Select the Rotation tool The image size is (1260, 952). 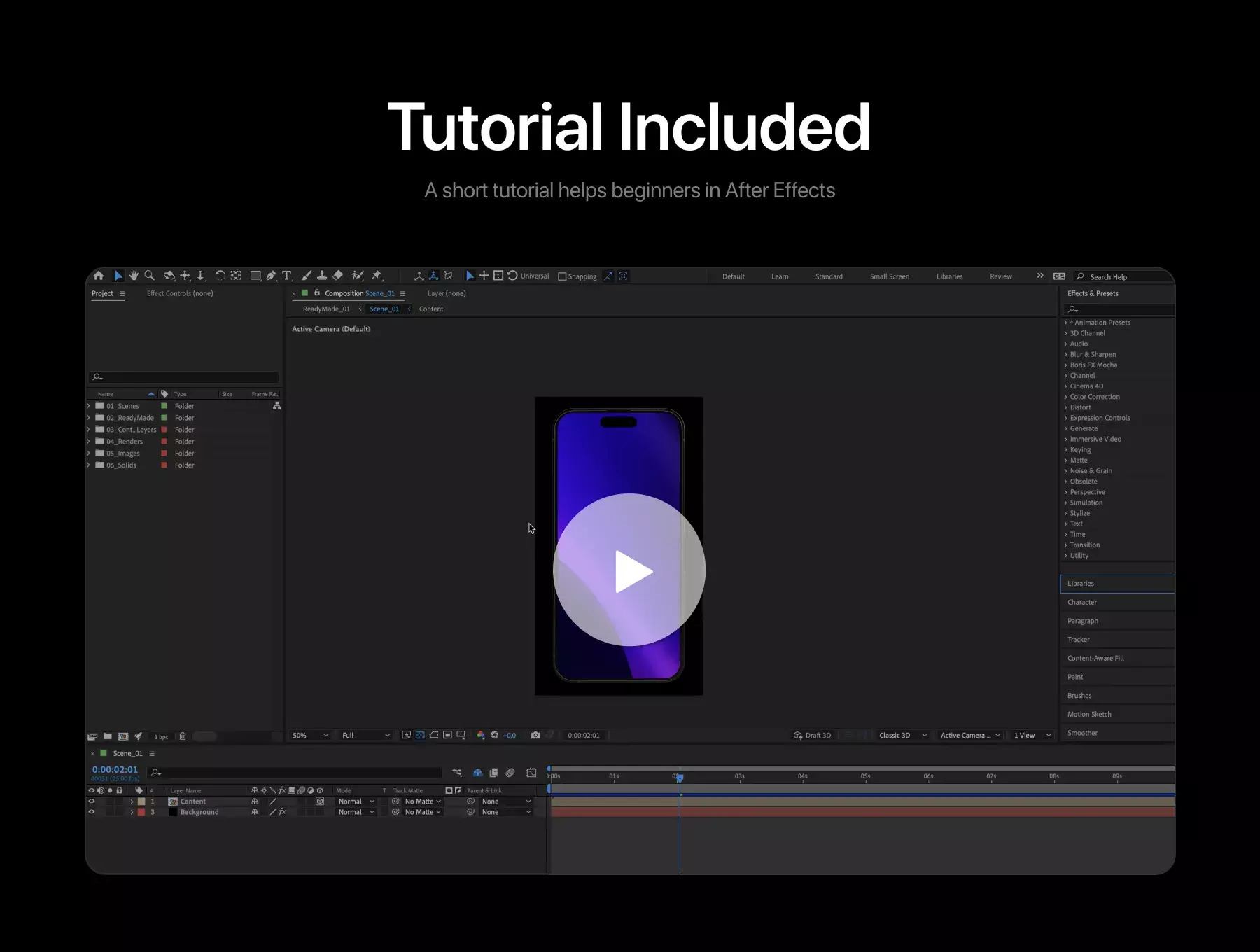coord(220,276)
